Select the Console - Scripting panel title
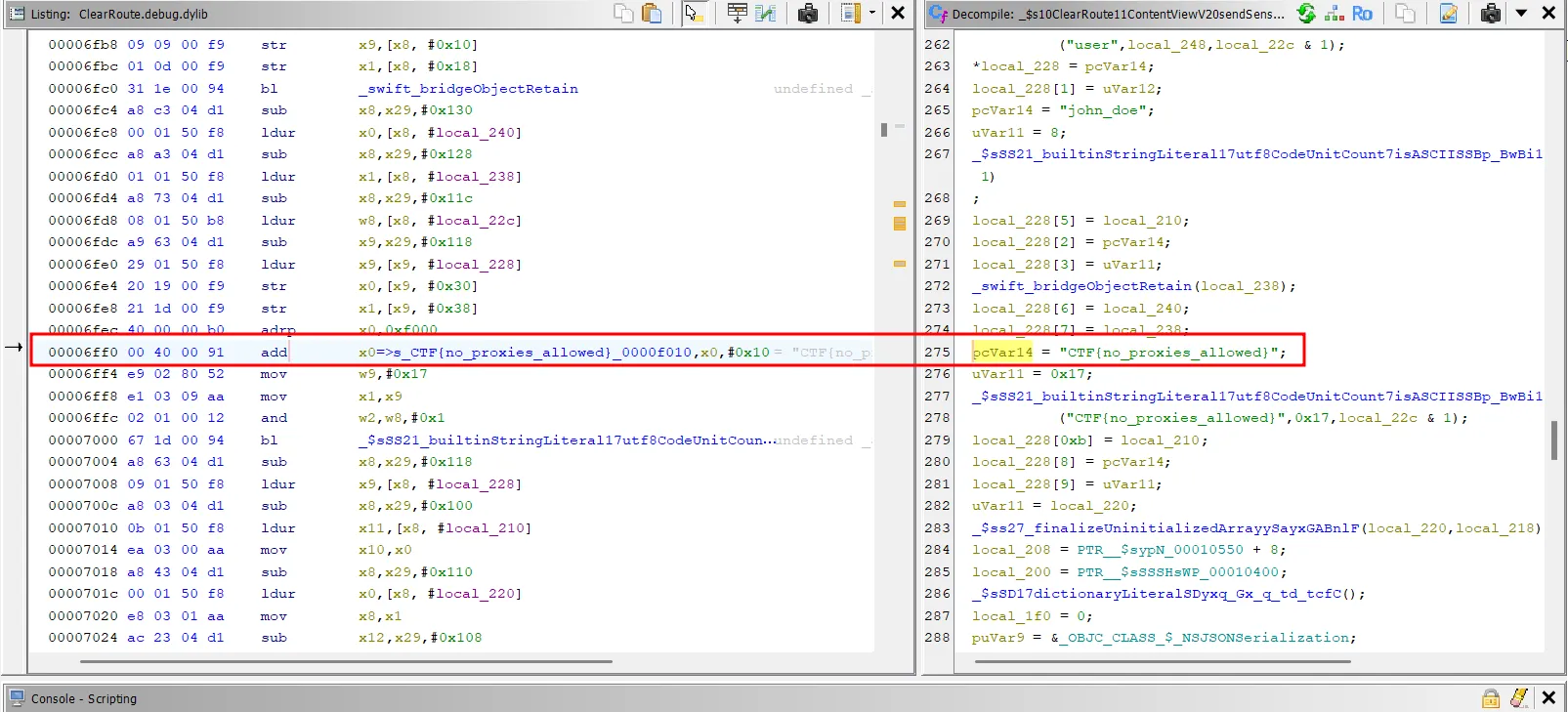 click(84, 698)
